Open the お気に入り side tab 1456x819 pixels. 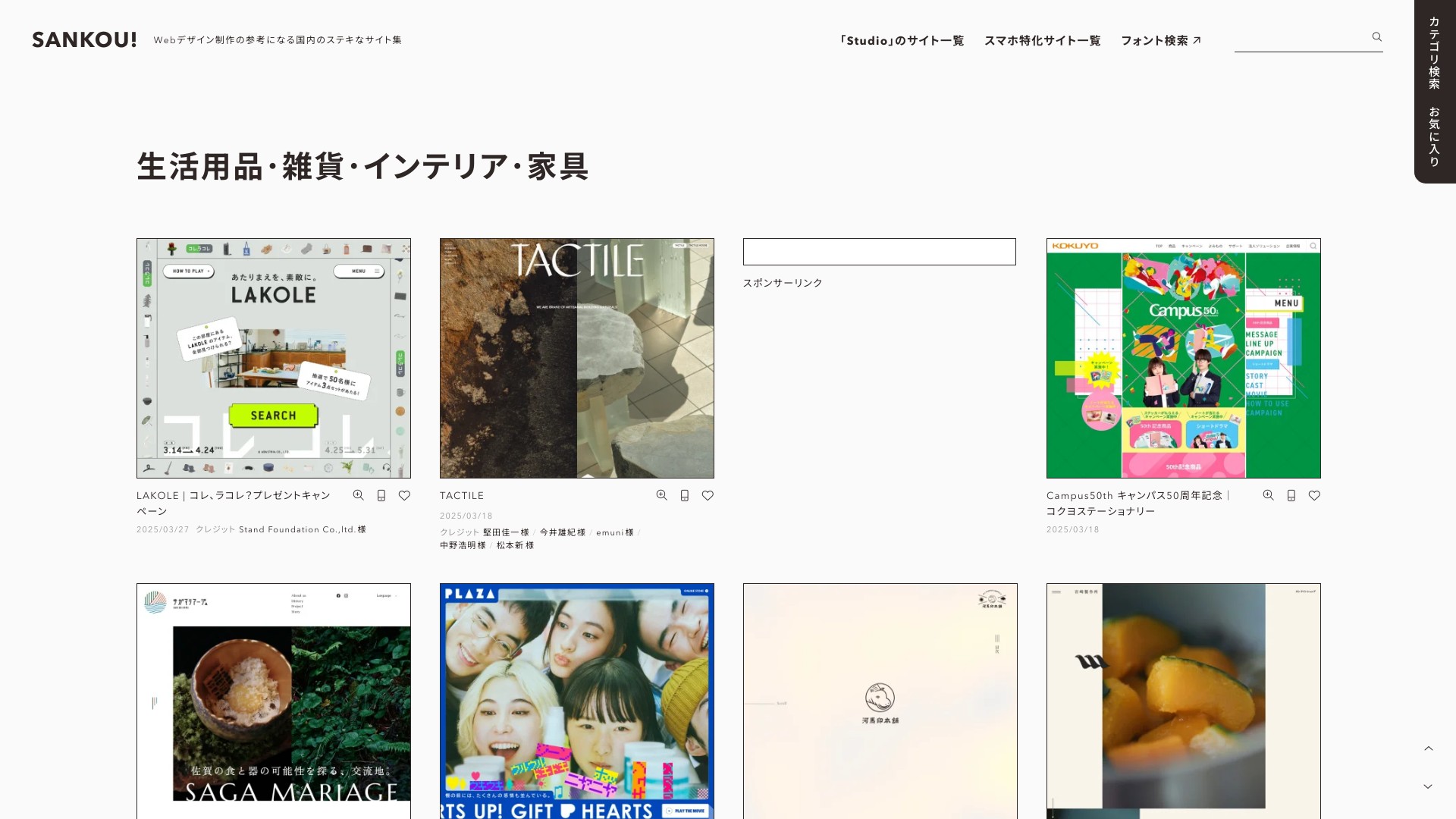(1434, 136)
